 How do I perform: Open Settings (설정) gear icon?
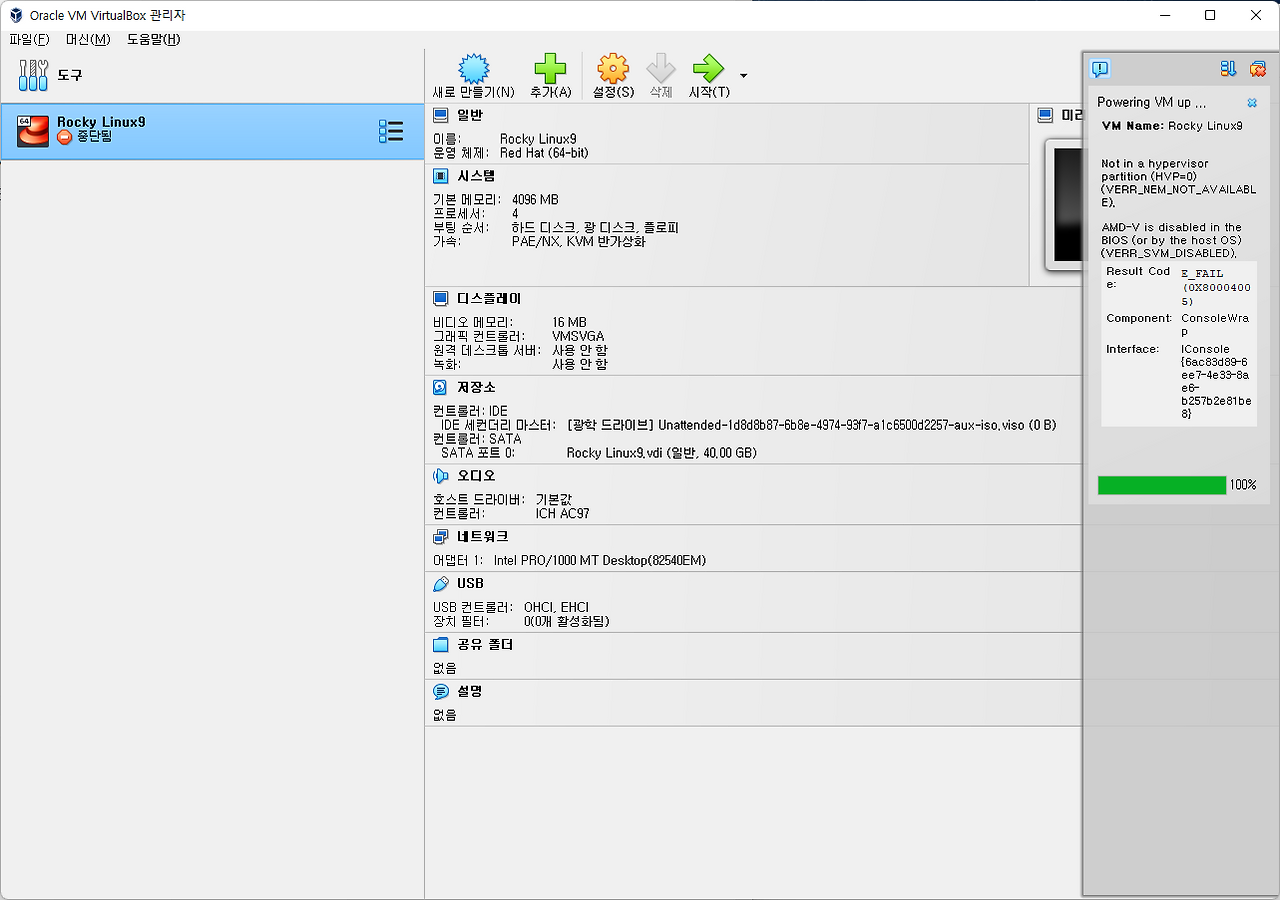click(613, 69)
